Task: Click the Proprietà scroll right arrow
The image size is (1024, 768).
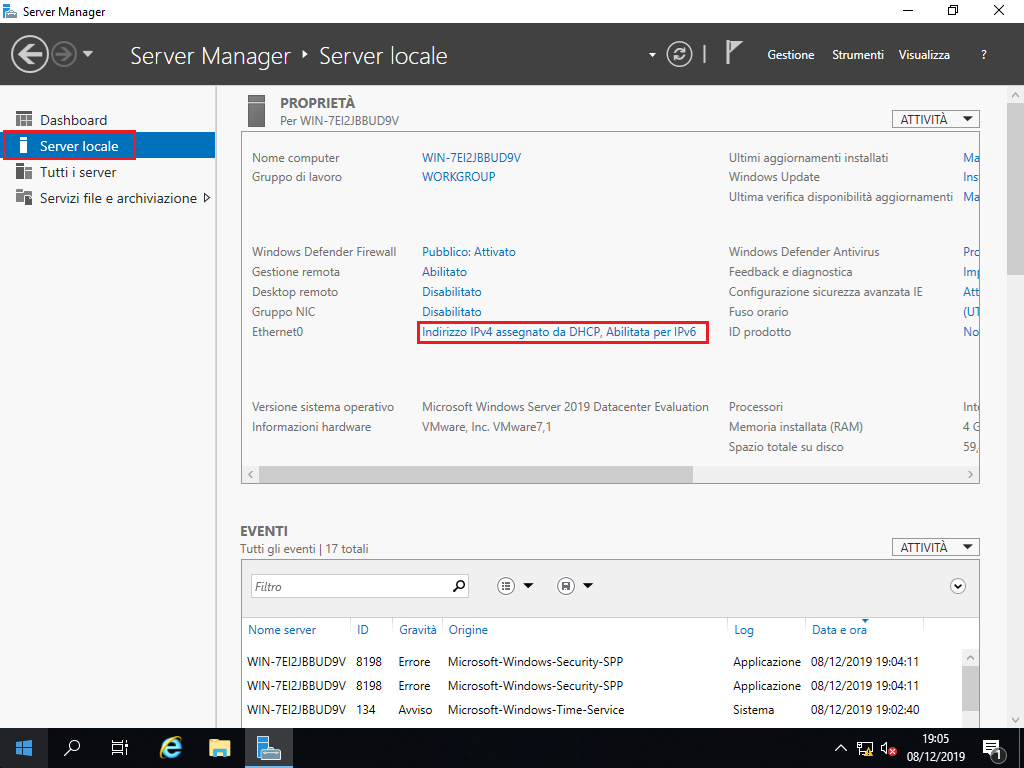Action: pos(970,474)
